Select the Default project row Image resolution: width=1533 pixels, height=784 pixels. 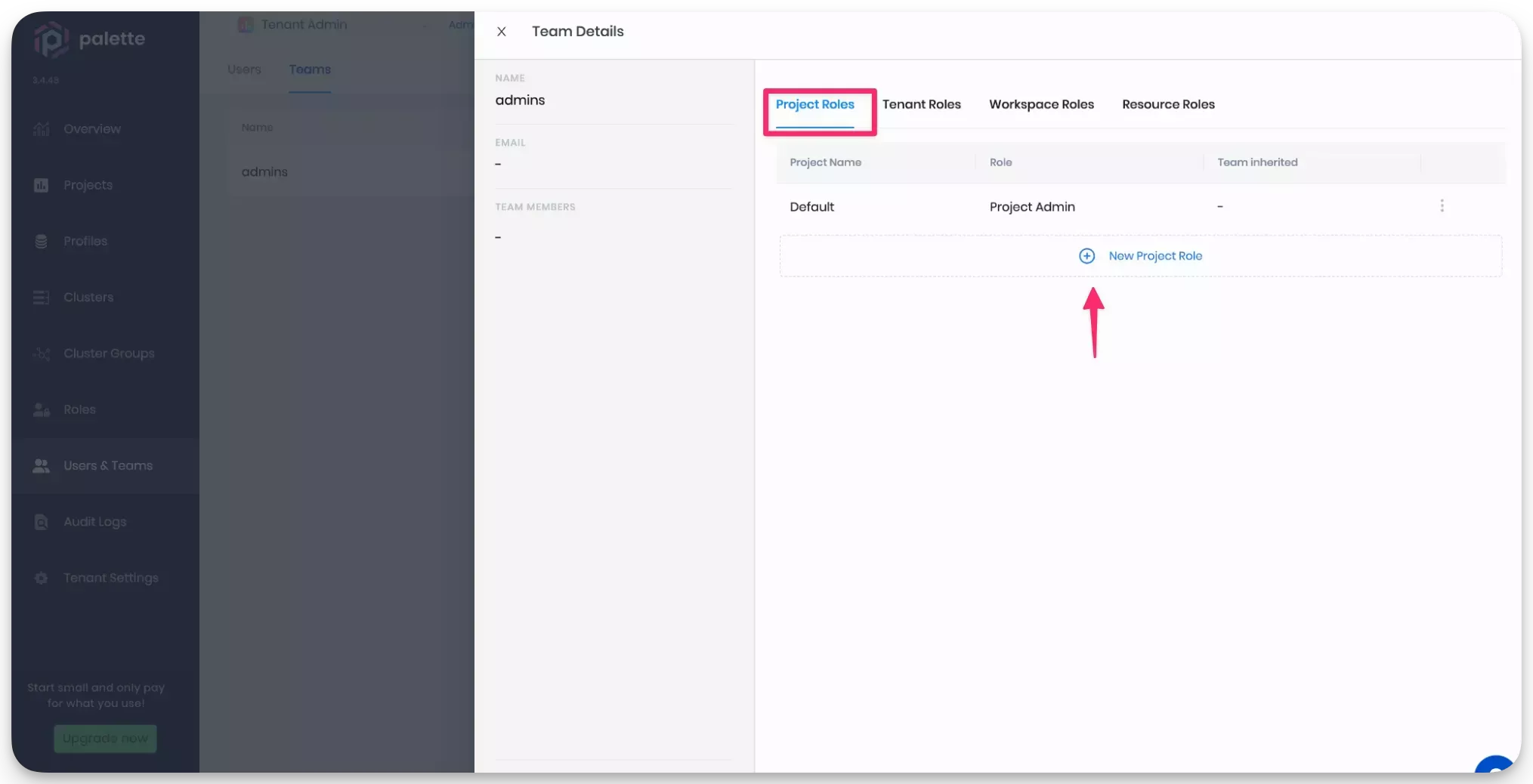point(812,207)
